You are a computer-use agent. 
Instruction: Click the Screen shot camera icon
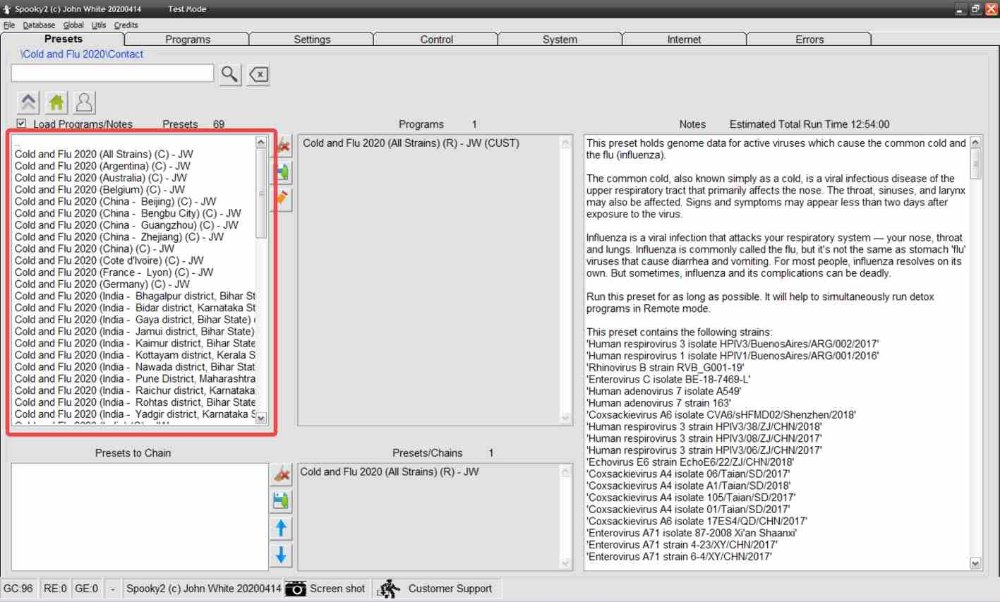pyautogui.click(x=296, y=589)
